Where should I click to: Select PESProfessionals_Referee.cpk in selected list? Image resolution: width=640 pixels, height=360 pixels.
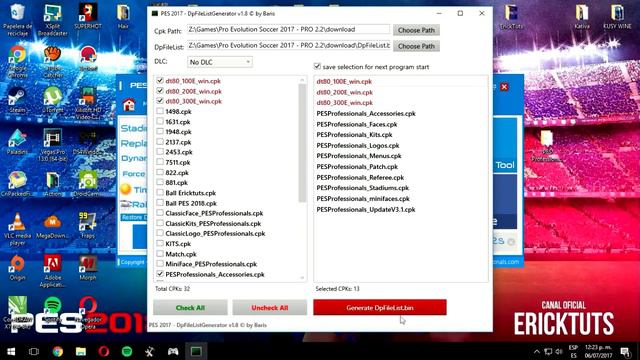[x=360, y=178]
